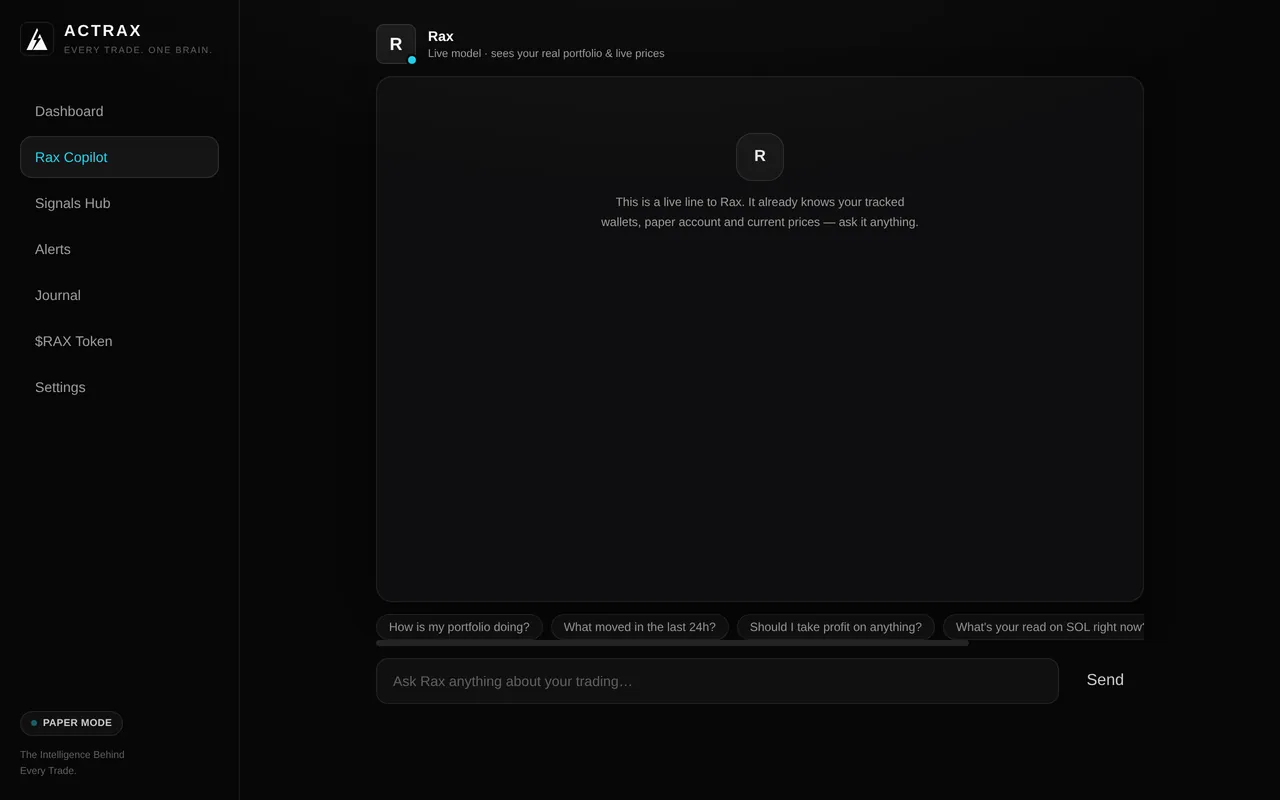1280x800 pixels.
Task: Click 'The Intelligence Behind Every Trade.' footer text
Action: click(72, 763)
